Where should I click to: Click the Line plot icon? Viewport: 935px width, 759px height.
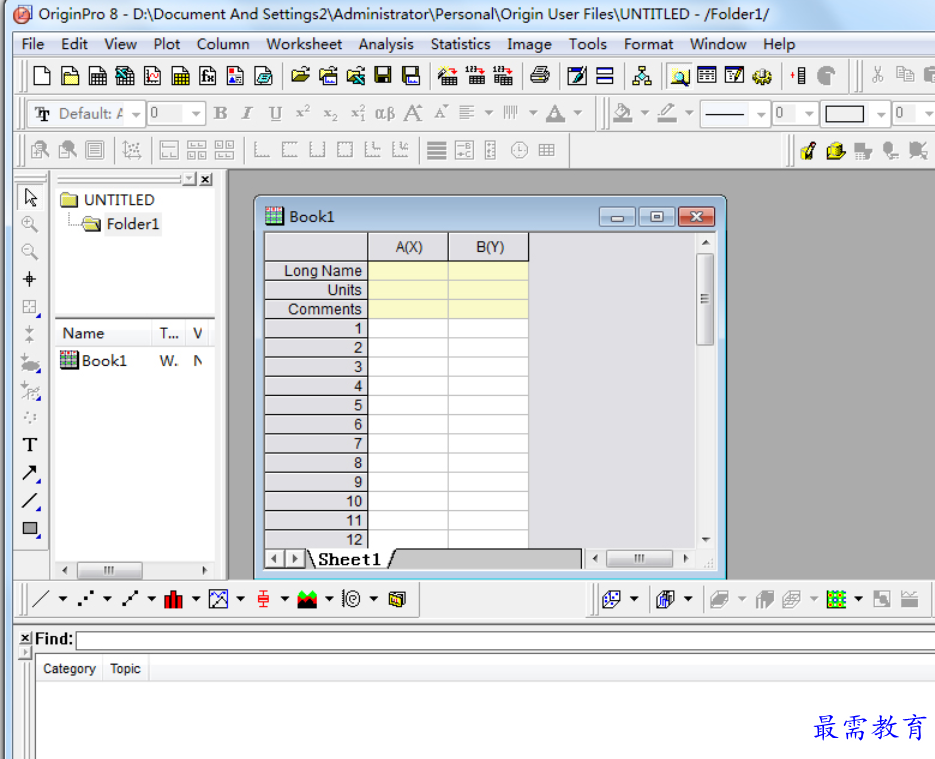[x=41, y=599]
